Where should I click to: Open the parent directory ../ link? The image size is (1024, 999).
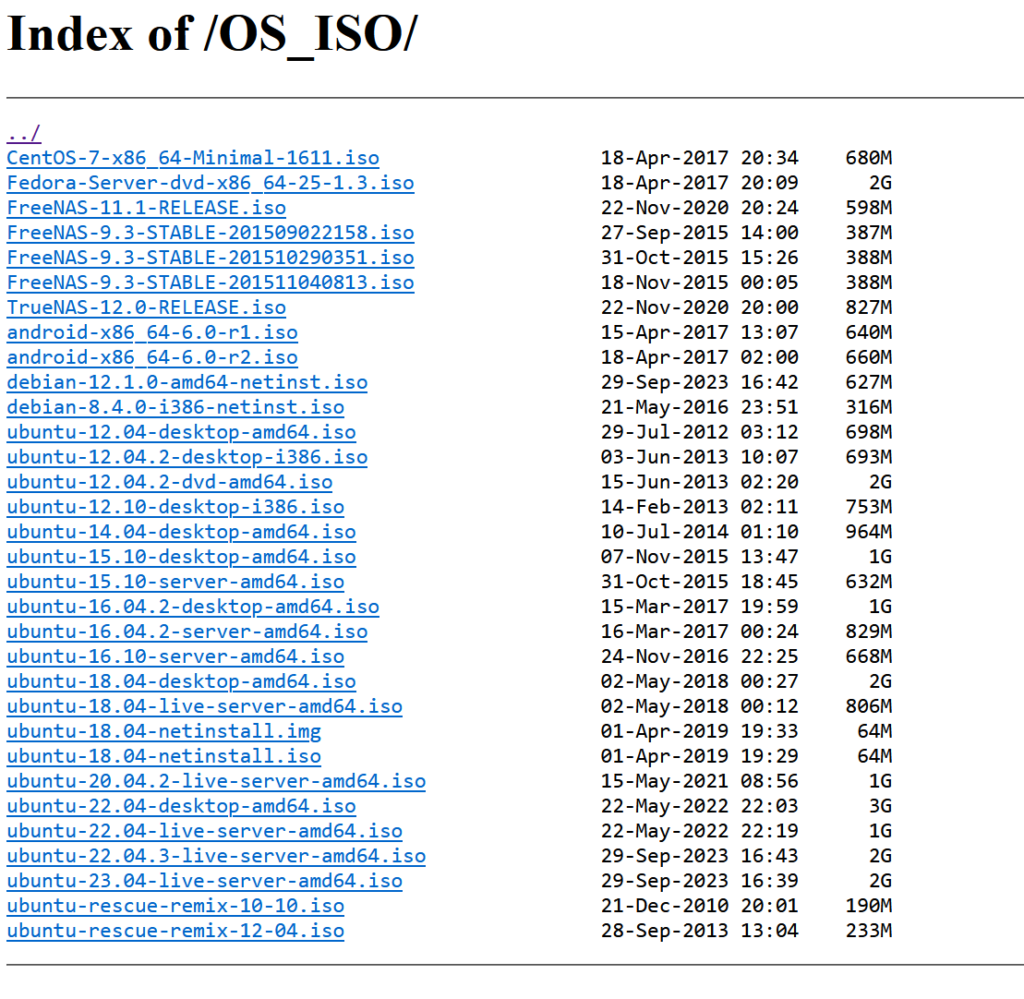click(x=24, y=134)
